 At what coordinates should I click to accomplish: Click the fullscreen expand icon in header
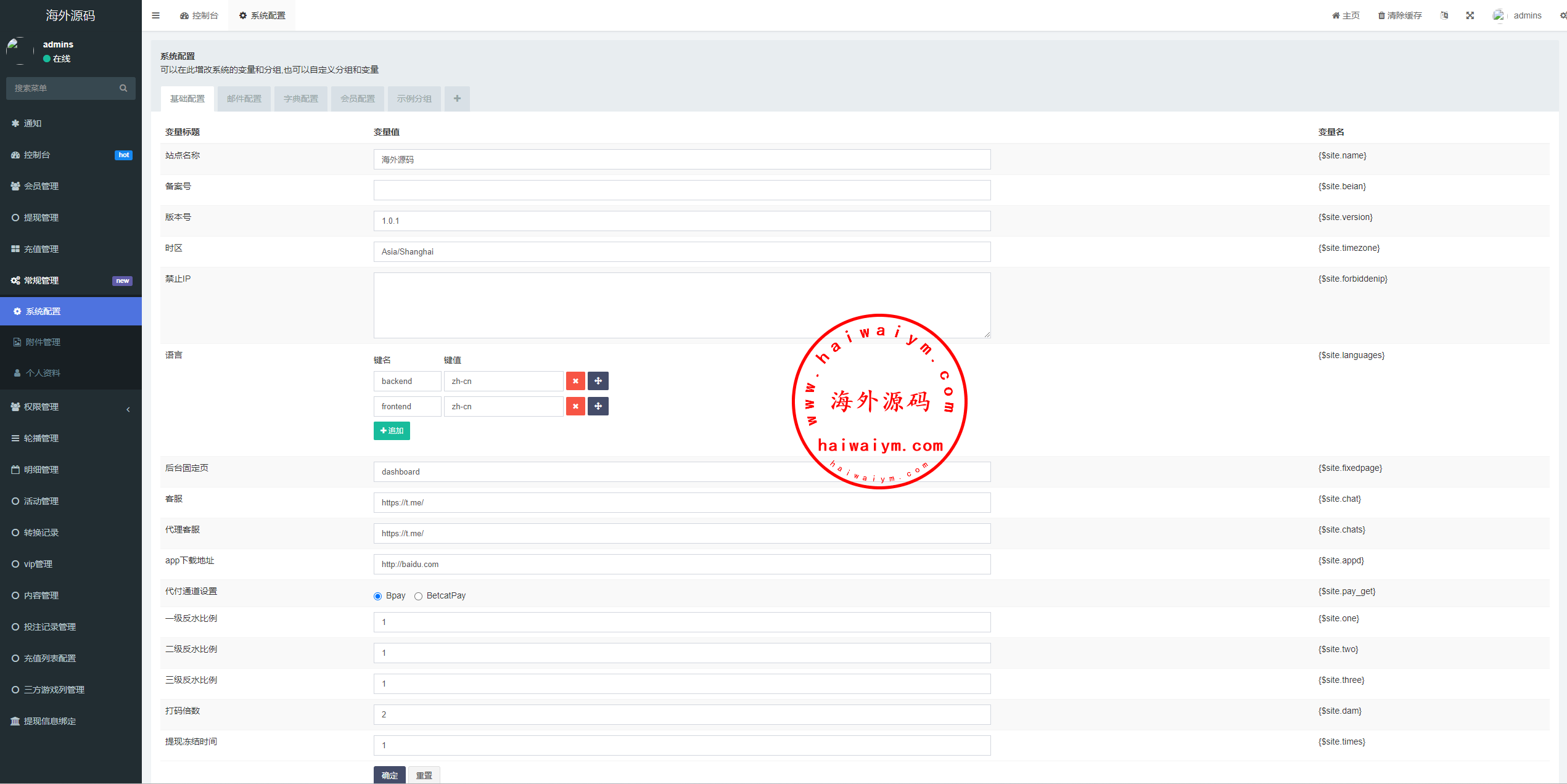click(x=1470, y=15)
